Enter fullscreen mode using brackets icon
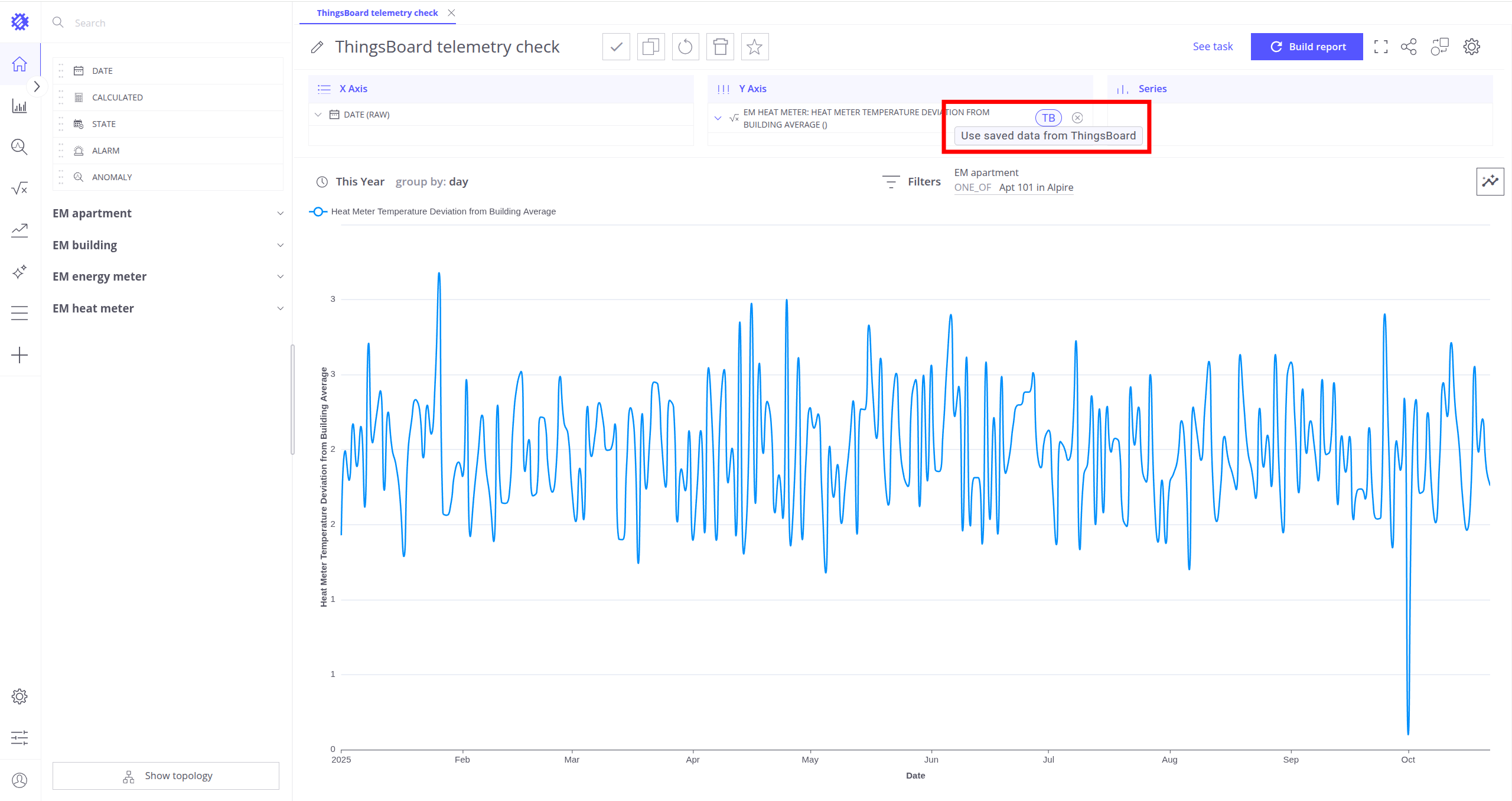 click(x=1380, y=47)
